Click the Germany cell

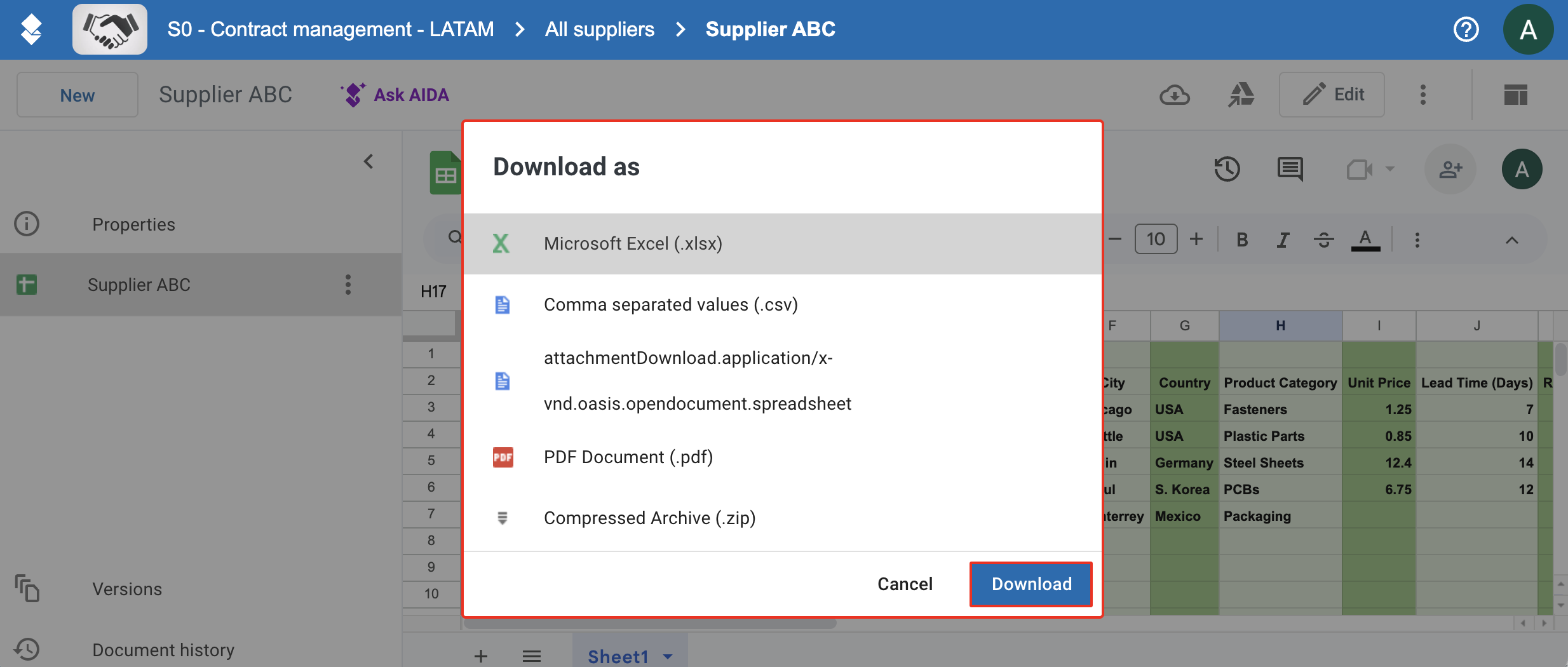pos(1184,462)
